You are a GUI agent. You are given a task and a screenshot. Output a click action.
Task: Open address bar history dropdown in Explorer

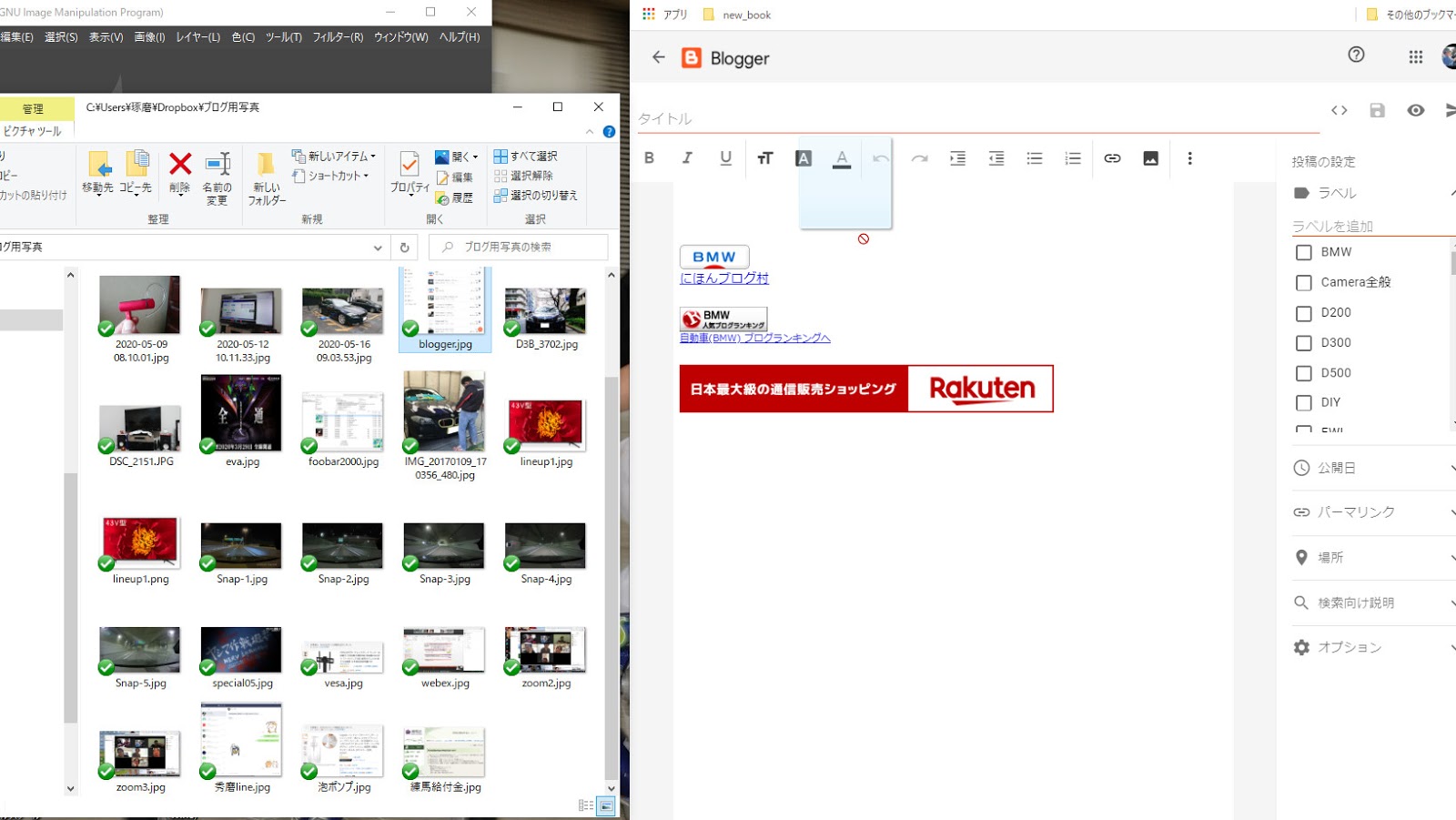point(378,248)
